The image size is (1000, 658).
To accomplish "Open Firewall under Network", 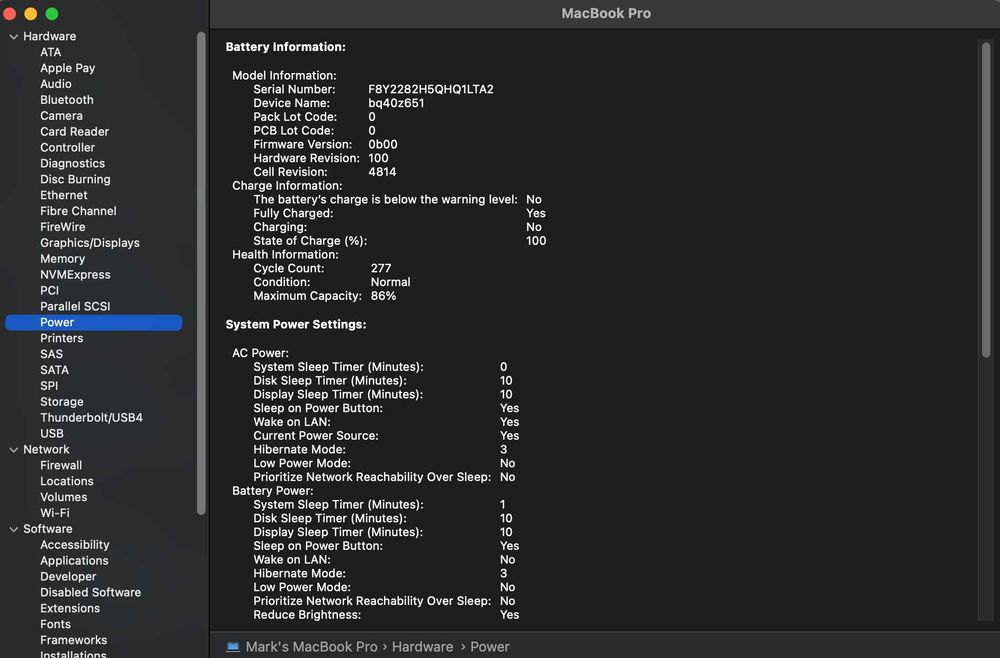I will [x=61, y=465].
